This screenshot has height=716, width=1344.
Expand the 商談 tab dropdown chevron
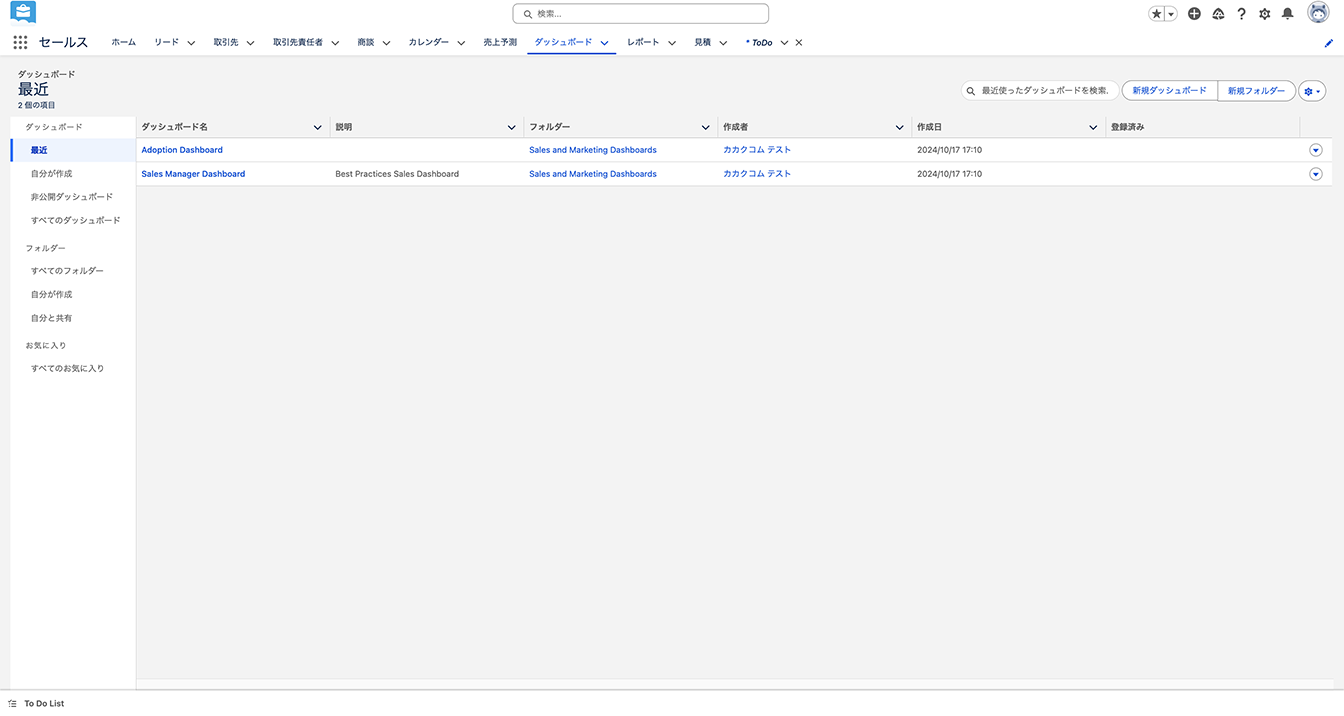385,43
